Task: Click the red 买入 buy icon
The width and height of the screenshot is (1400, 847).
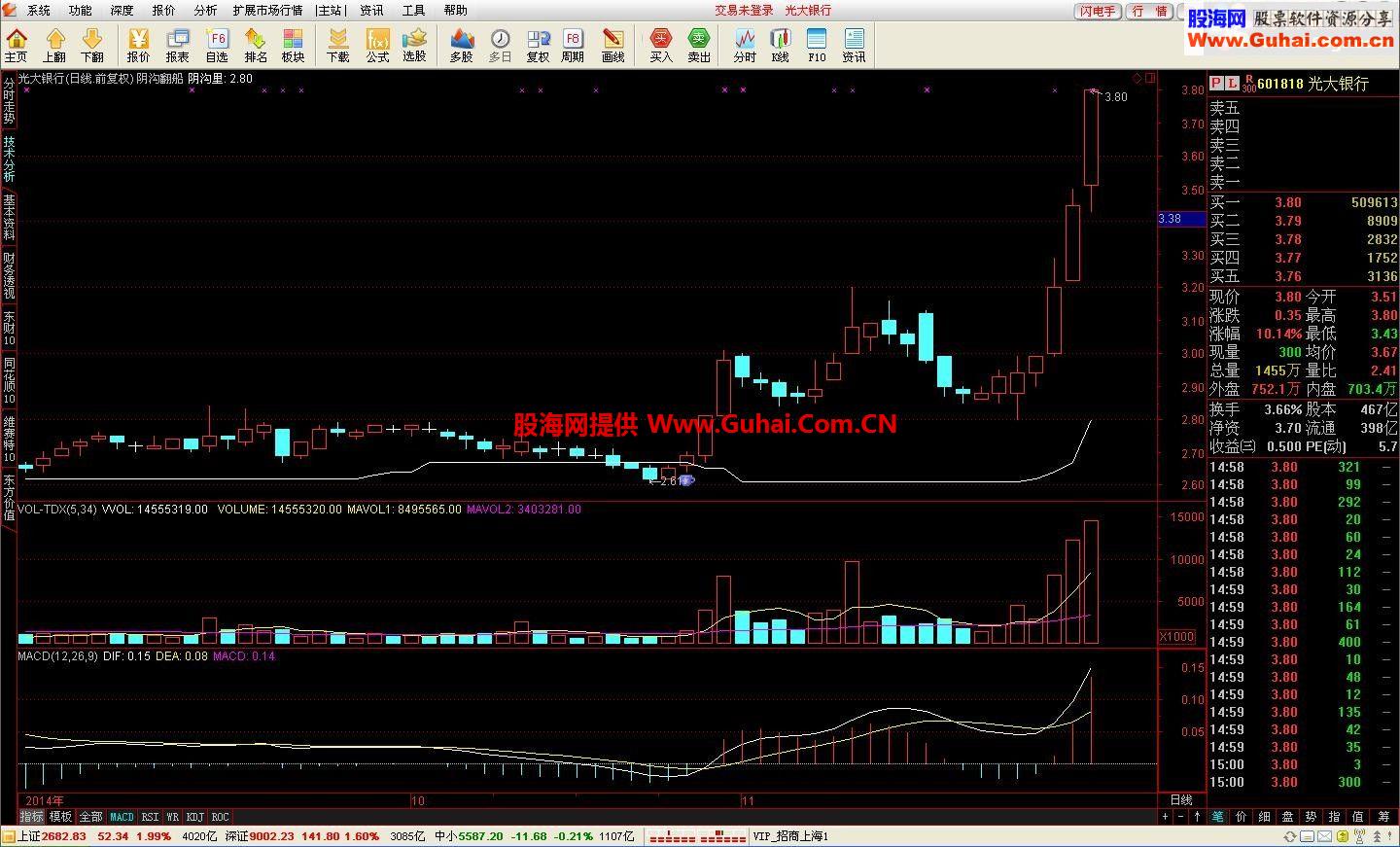Action: coord(661,45)
